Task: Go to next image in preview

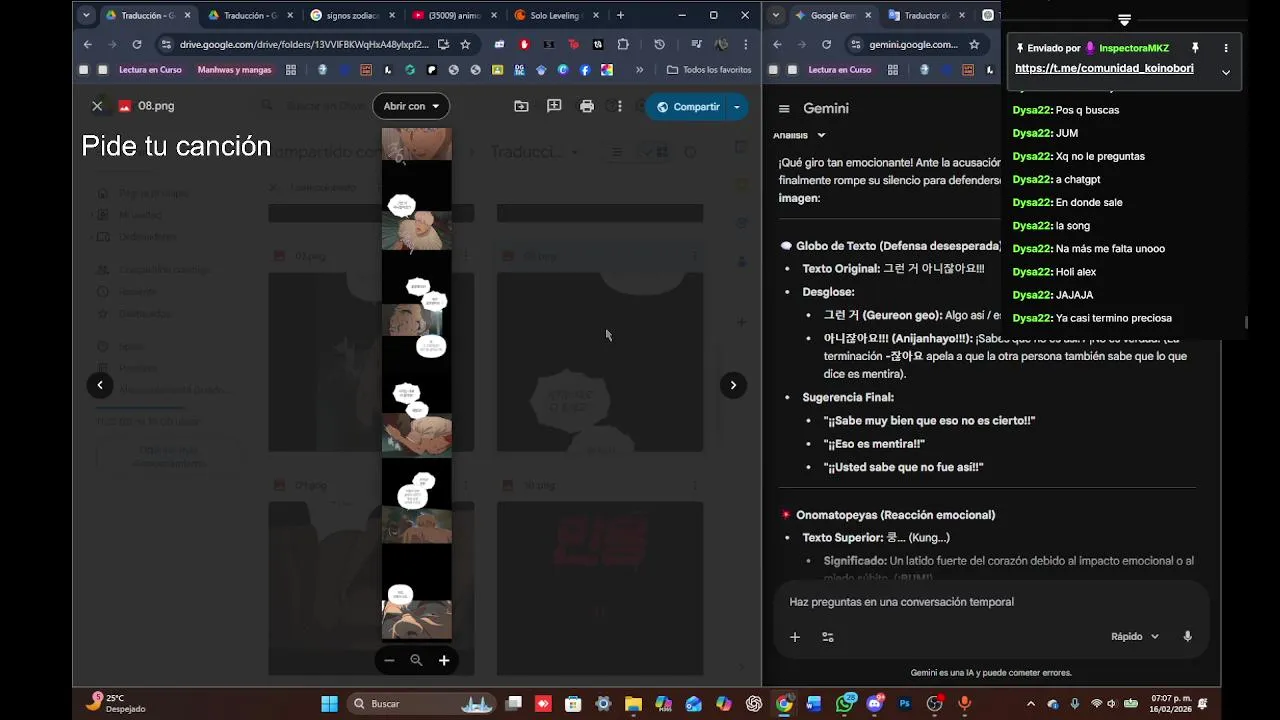Action: (733, 385)
